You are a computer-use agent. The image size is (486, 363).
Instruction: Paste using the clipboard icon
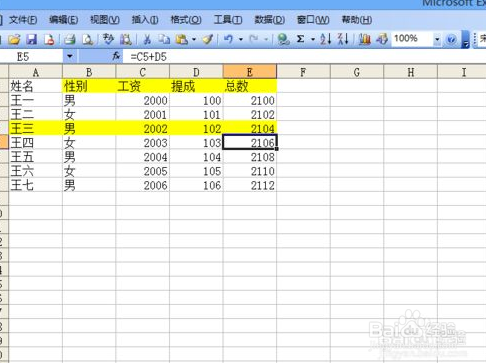point(182,40)
